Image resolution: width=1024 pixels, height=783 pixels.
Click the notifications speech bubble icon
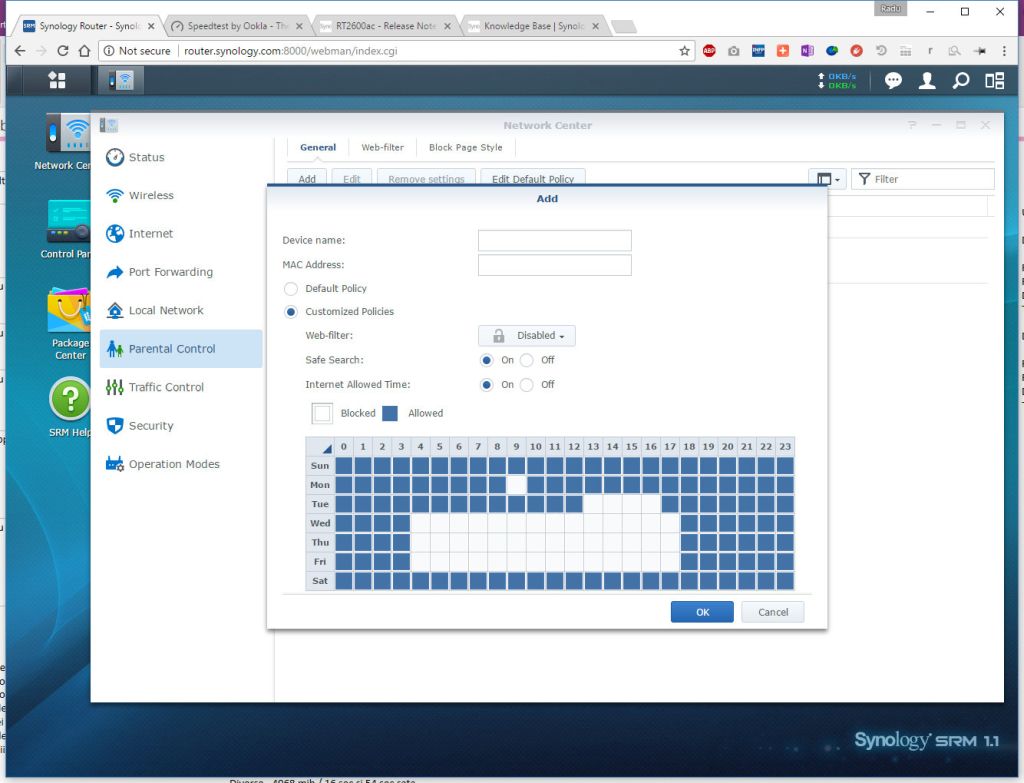[x=893, y=81]
